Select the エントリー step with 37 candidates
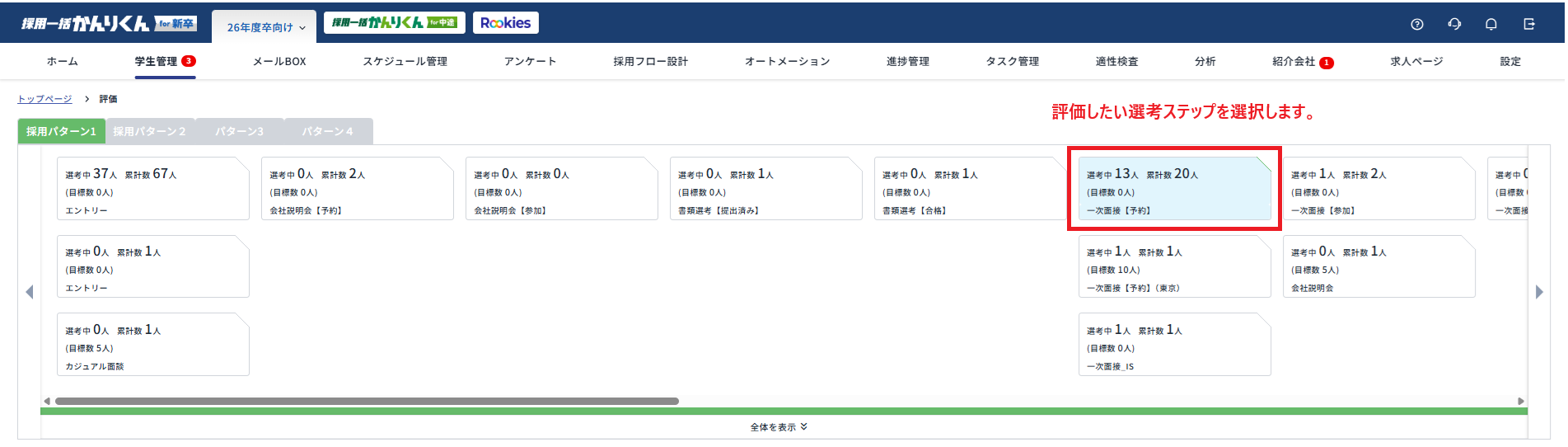This screenshot has width=1568, height=447. point(152,190)
